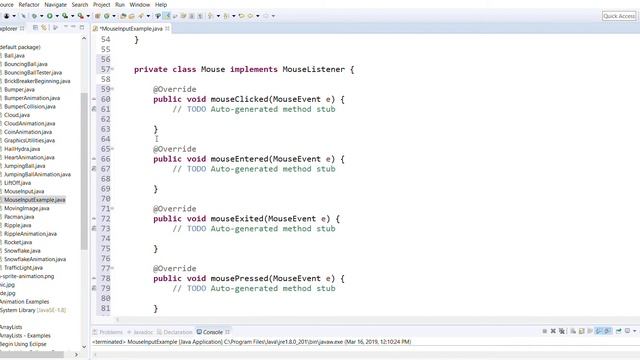Viewport: 640px width, 360px height.
Task: Toggle console Scroll Lock
Action: [x=582, y=331]
